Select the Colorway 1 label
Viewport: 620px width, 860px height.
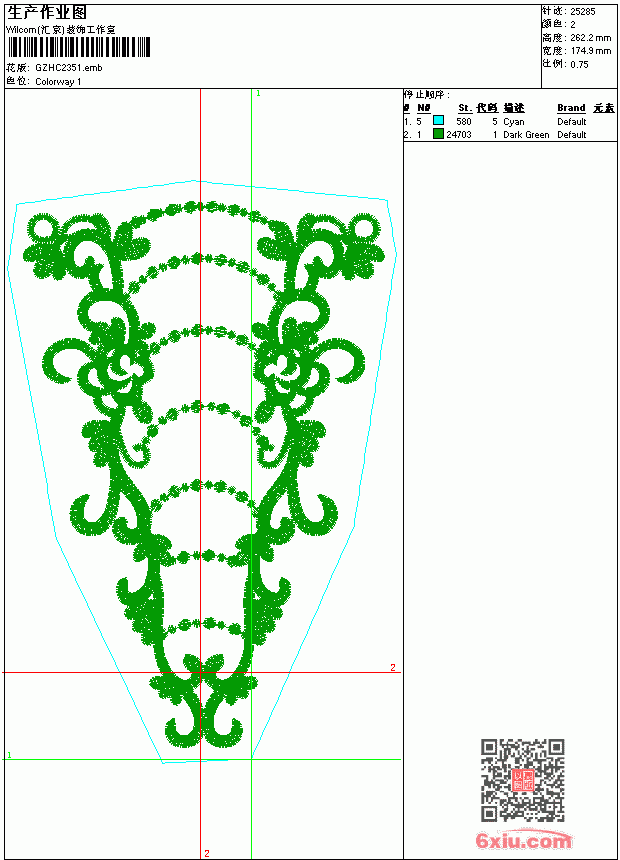(x=58, y=82)
